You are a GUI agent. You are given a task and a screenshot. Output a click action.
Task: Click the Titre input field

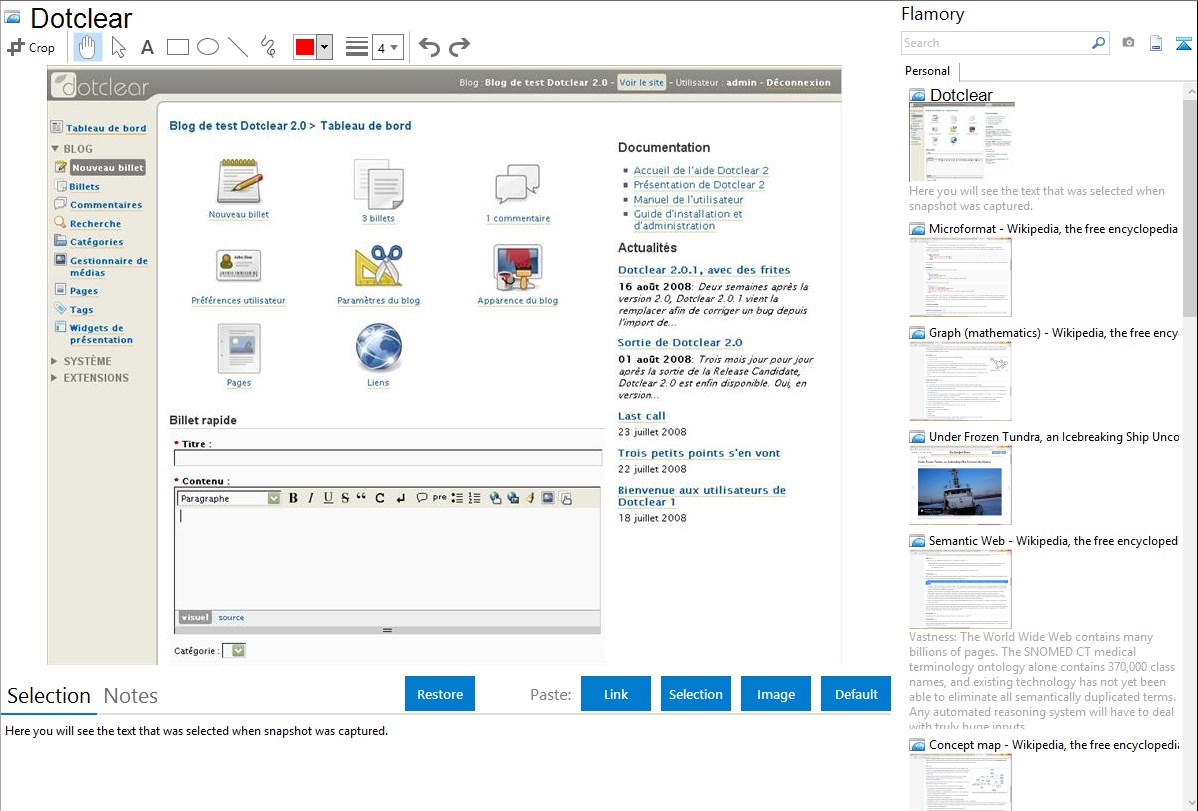click(388, 459)
